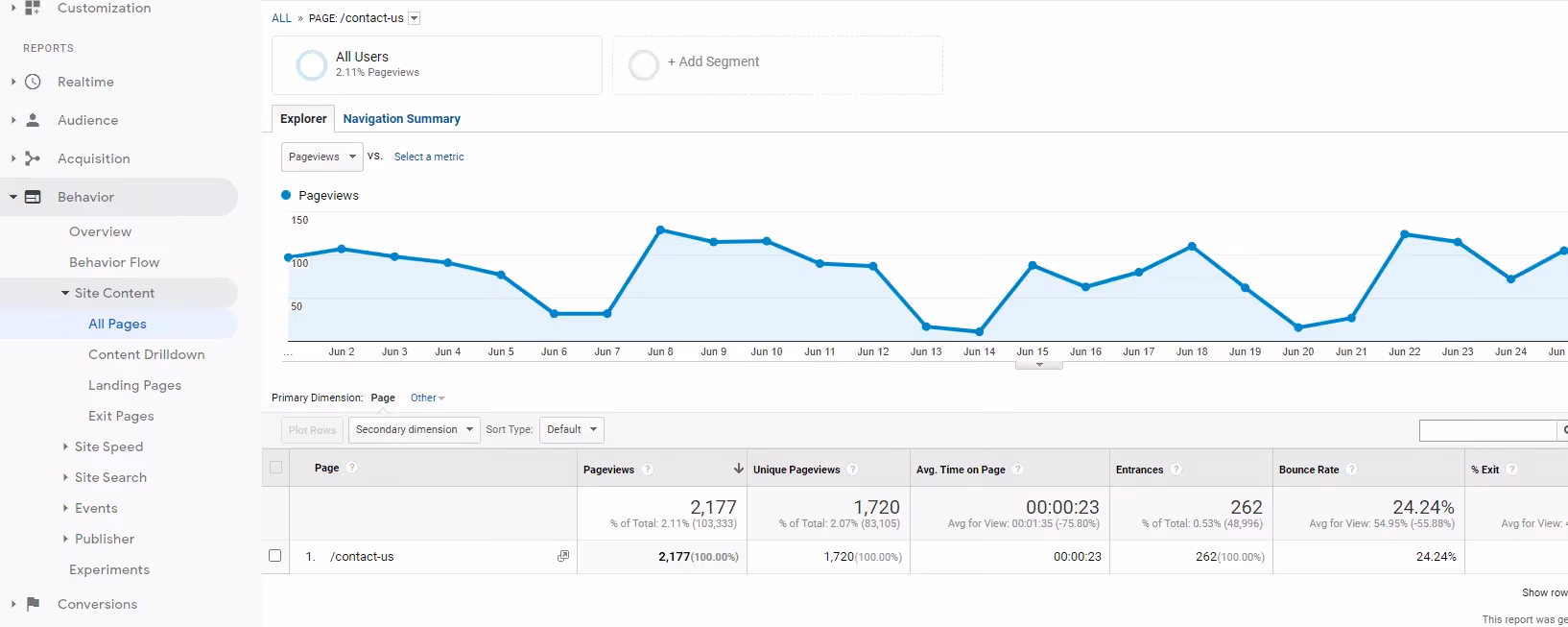Click the Jun 8 peak data point
Viewport: 1568px width, 627px height.
coord(660,229)
